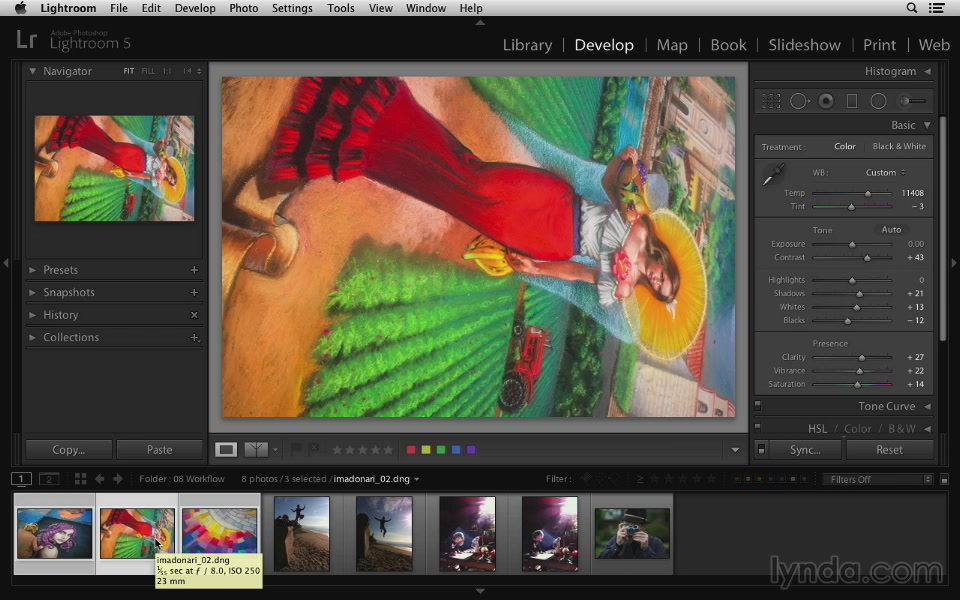960x600 pixels.
Task: Click the Exposure slider handle
Action: click(852, 244)
